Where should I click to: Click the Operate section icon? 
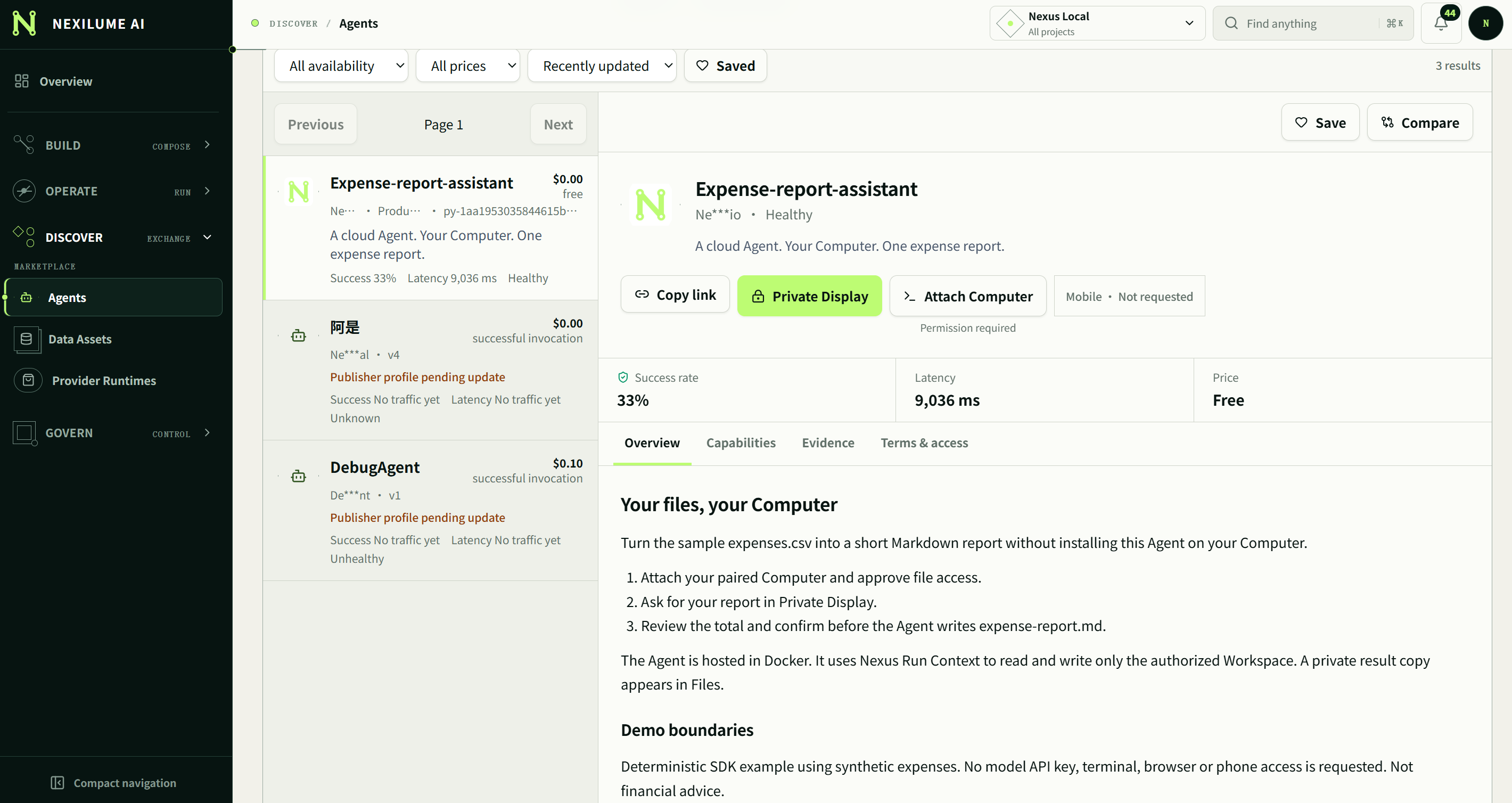[x=24, y=191]
